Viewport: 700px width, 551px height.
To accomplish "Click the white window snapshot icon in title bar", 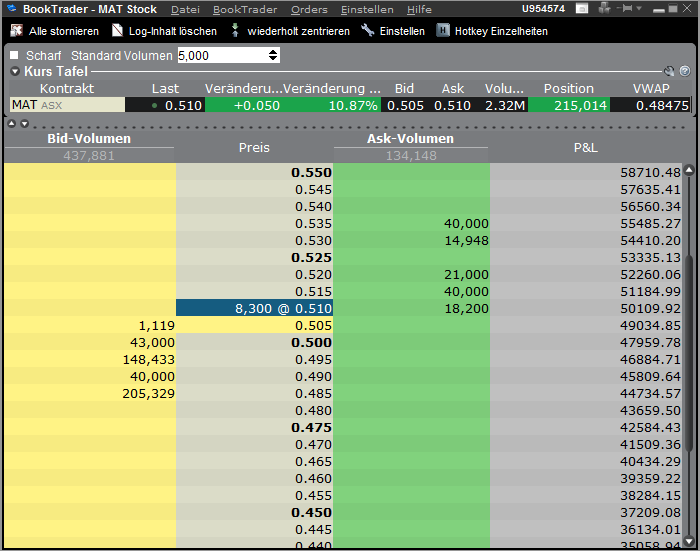I will coord(582,8).
